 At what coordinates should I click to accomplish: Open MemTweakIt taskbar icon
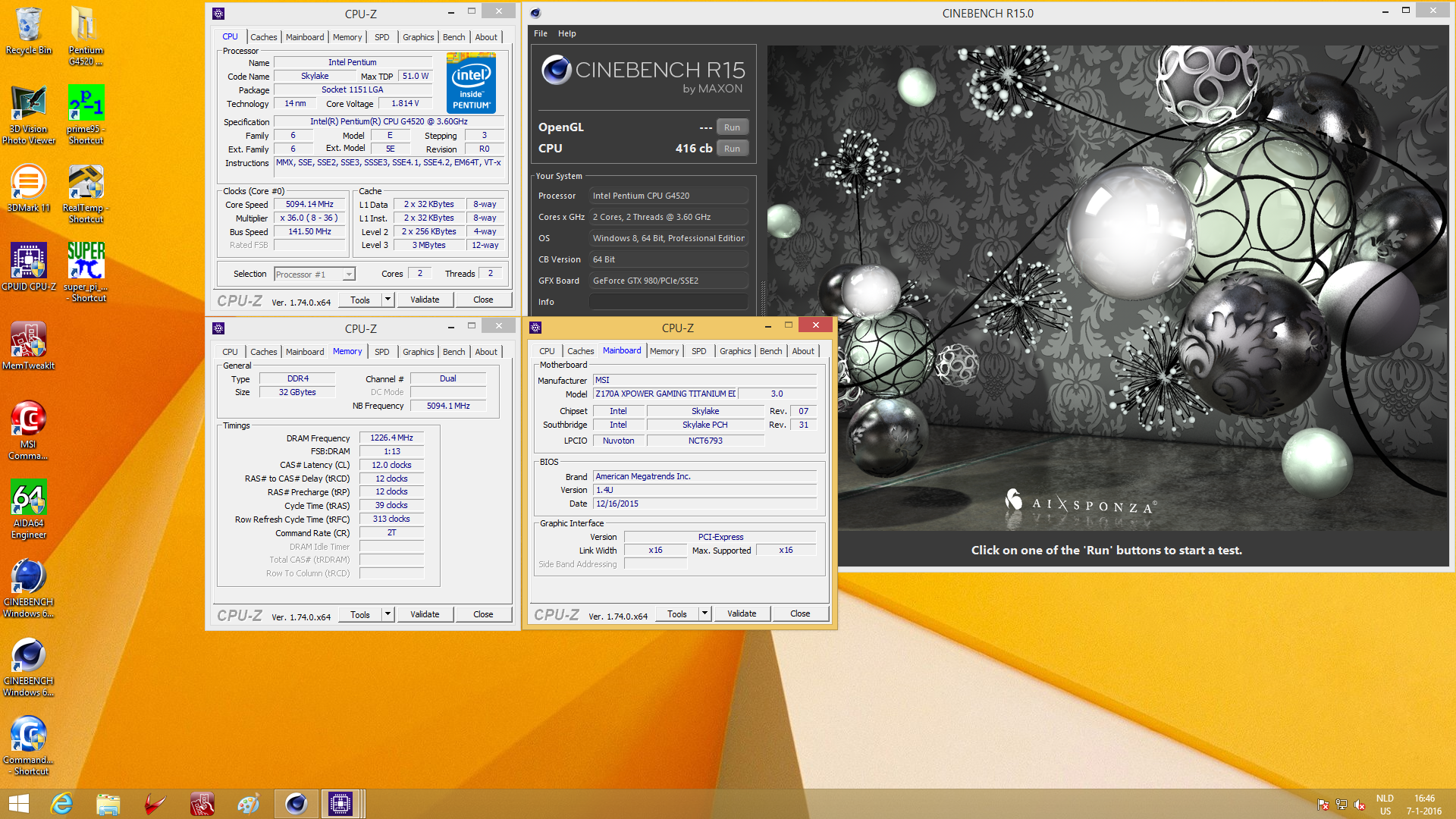point(202,804)
